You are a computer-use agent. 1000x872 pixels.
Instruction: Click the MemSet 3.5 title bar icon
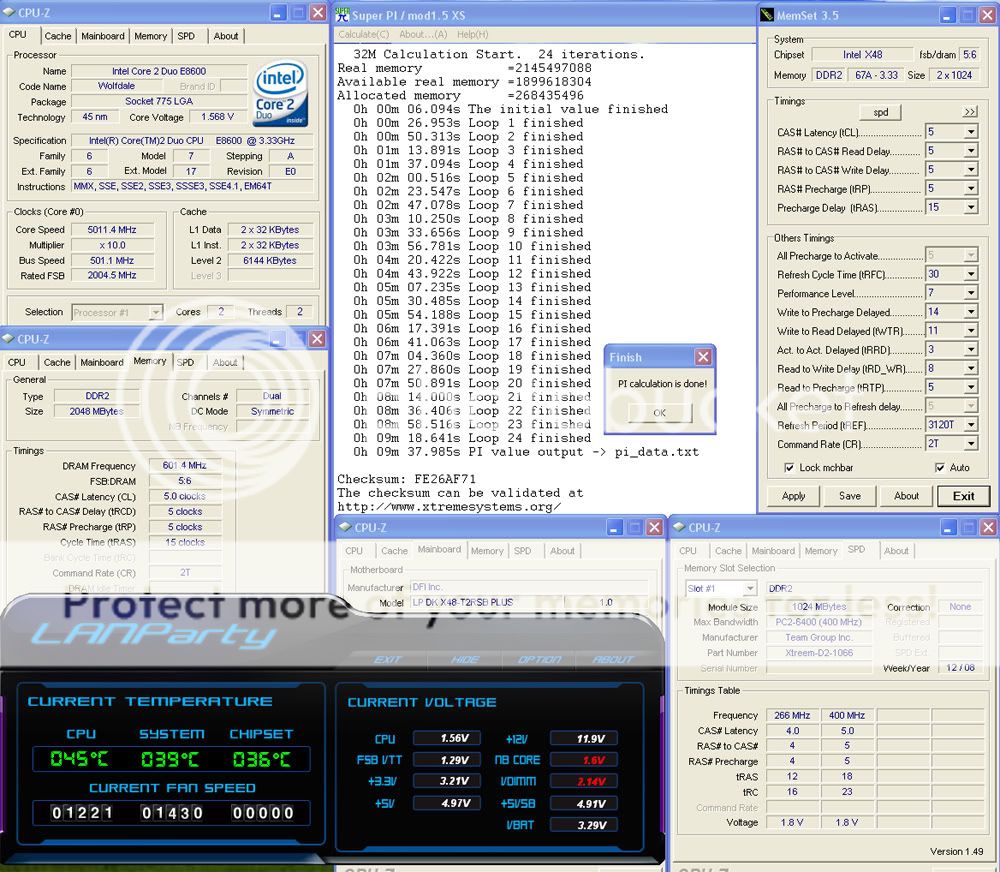point(767,15)
